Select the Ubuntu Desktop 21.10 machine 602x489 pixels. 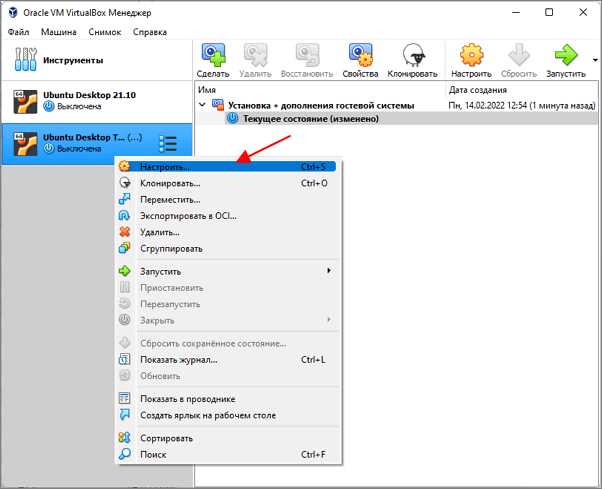96,102
